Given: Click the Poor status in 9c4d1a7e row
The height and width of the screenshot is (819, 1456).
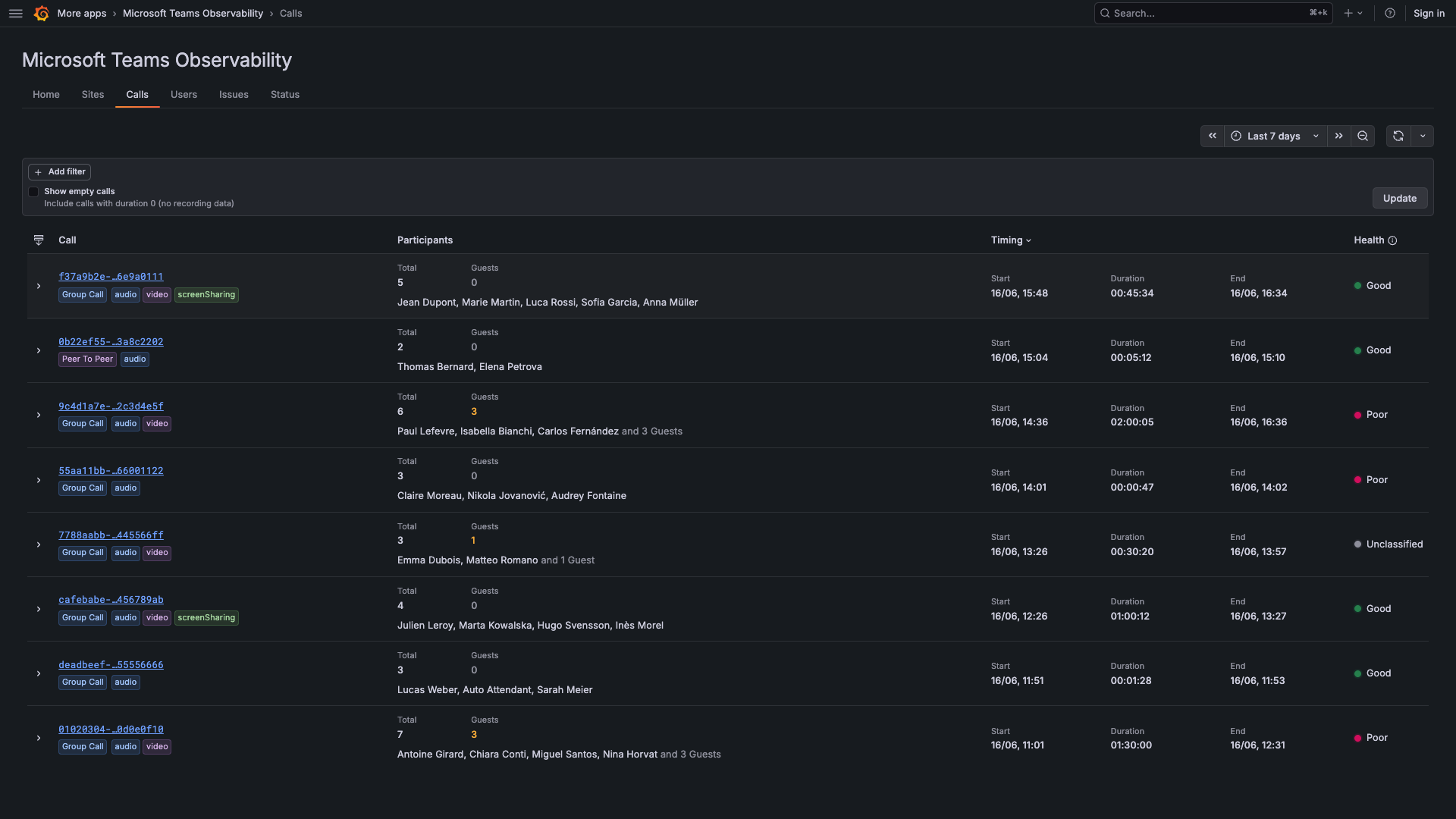Looking at the screenshot, I should point(1371,415).
